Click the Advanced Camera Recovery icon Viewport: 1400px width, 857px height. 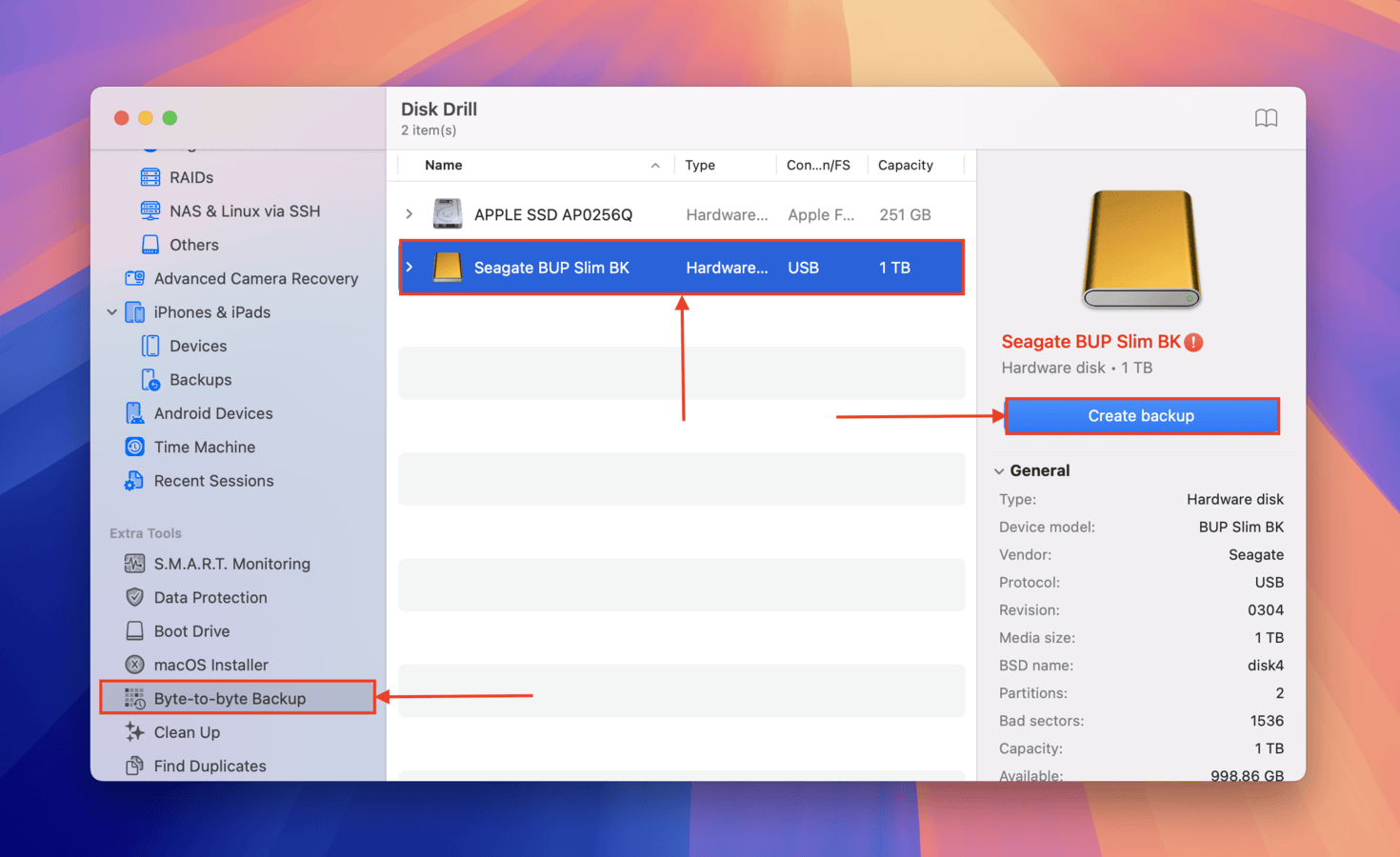pyautogui.click(x=135, y=278)
